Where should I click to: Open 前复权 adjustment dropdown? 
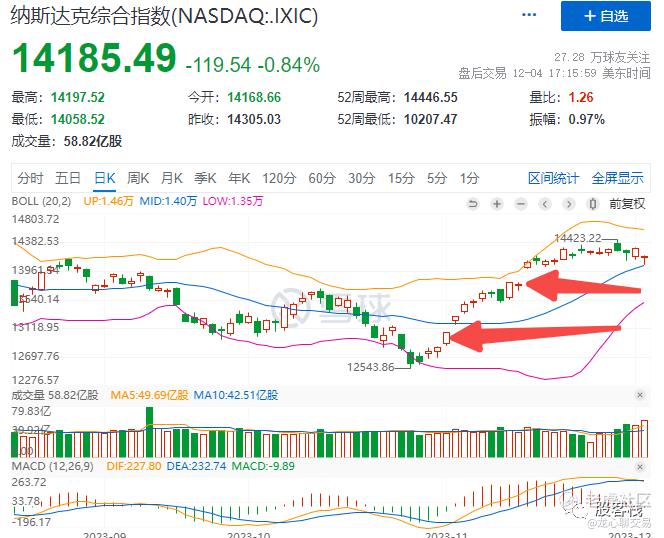(x=627, y=204)
